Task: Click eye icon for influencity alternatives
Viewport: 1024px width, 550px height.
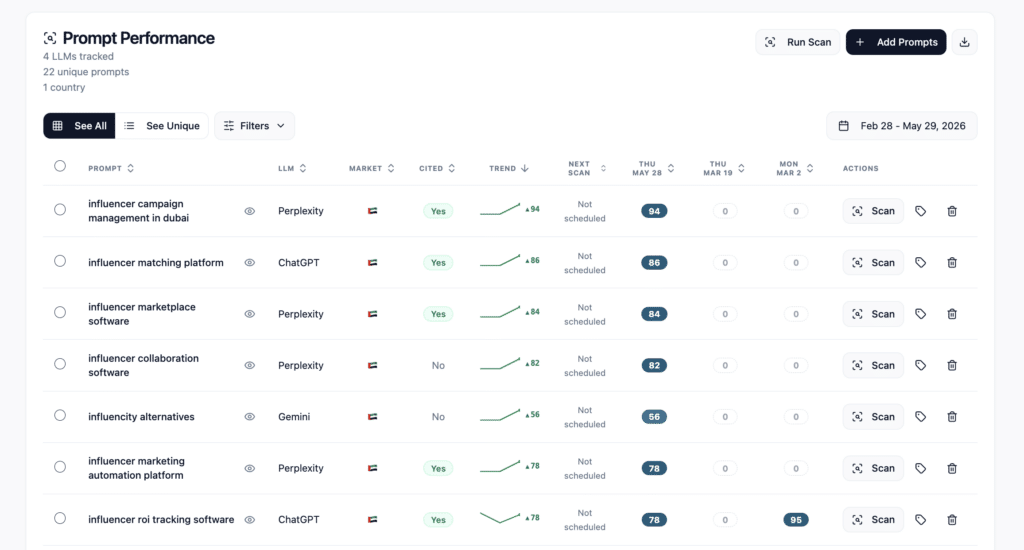Action: coord(249,417)
